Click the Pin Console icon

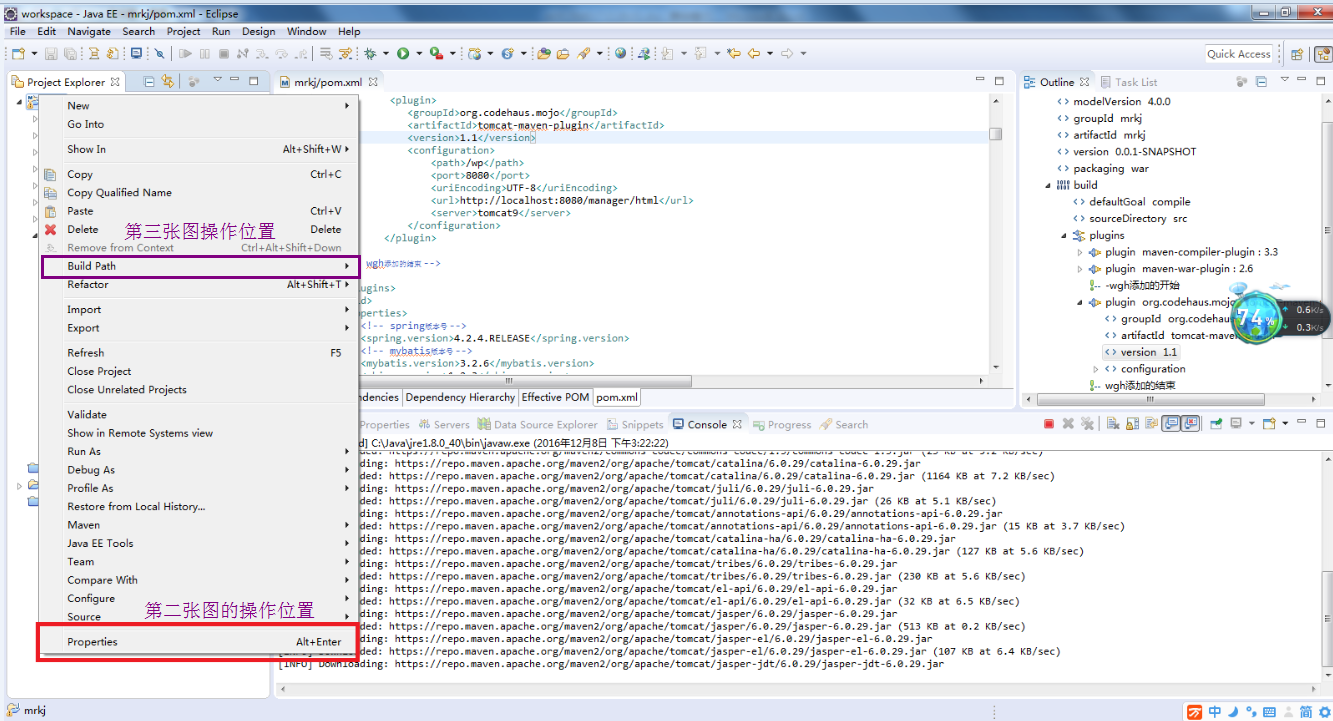(x=1216, y=424)
